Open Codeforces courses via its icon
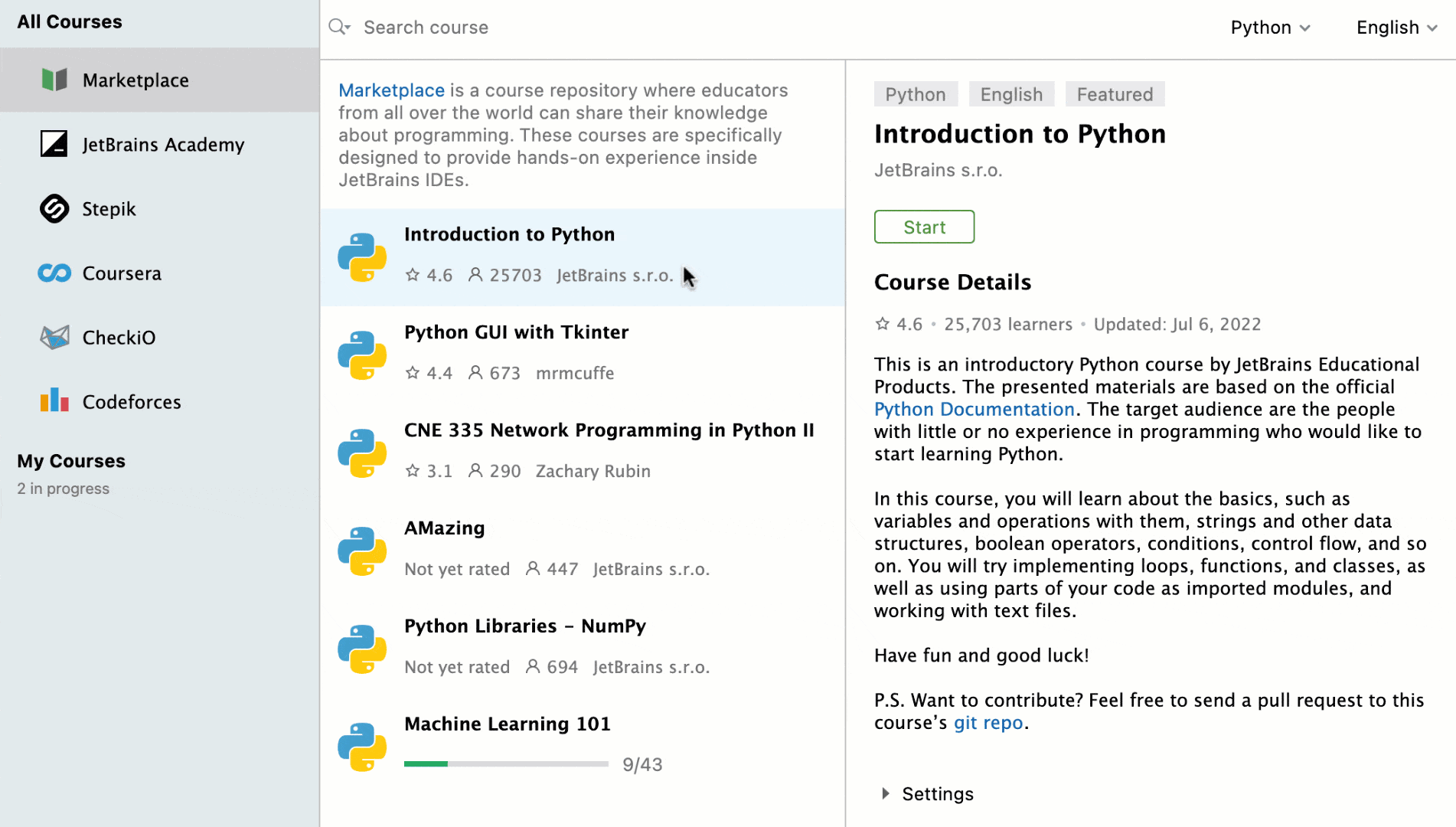This screenshot has height=827, width=1456. pos(53,400)
